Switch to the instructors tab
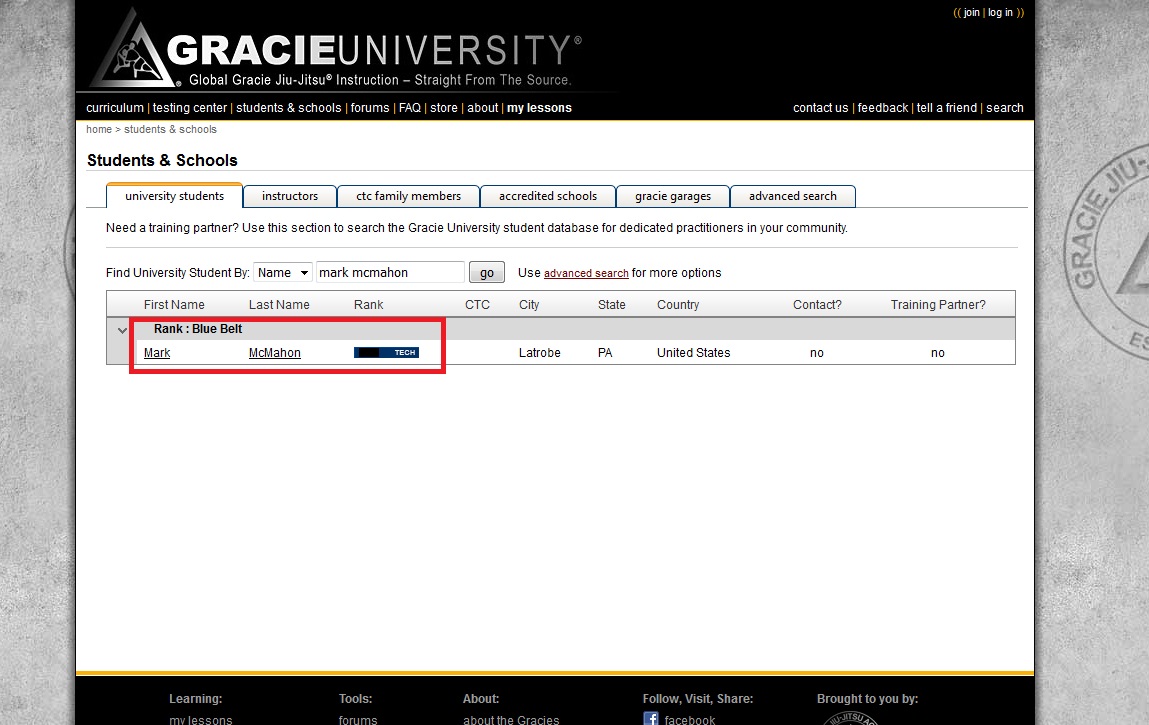The height and width of the screenshot is (725, 1149). [290, 196]
